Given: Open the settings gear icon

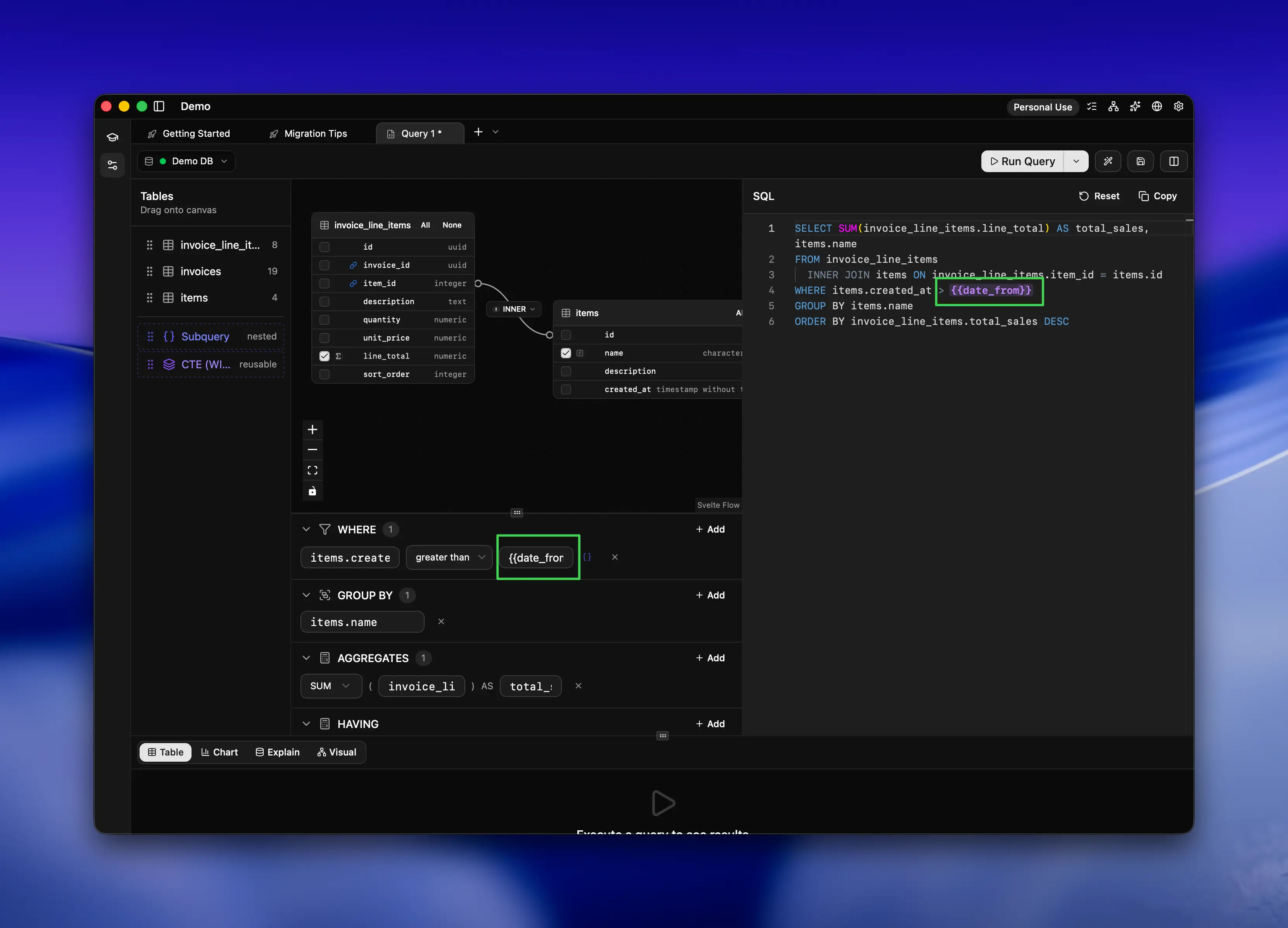Looking at the screenshot, I should pyautogui.click(x=1178, y=106).
